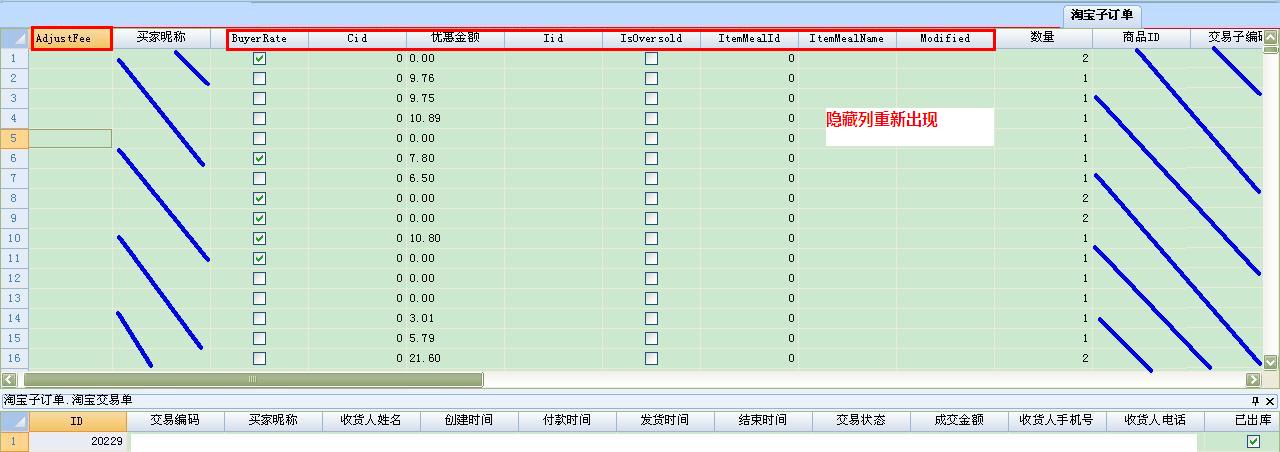Click the horizontal scrollbar's left arrow
Screen dimensions: 1280x452
(x=10, y=380)
